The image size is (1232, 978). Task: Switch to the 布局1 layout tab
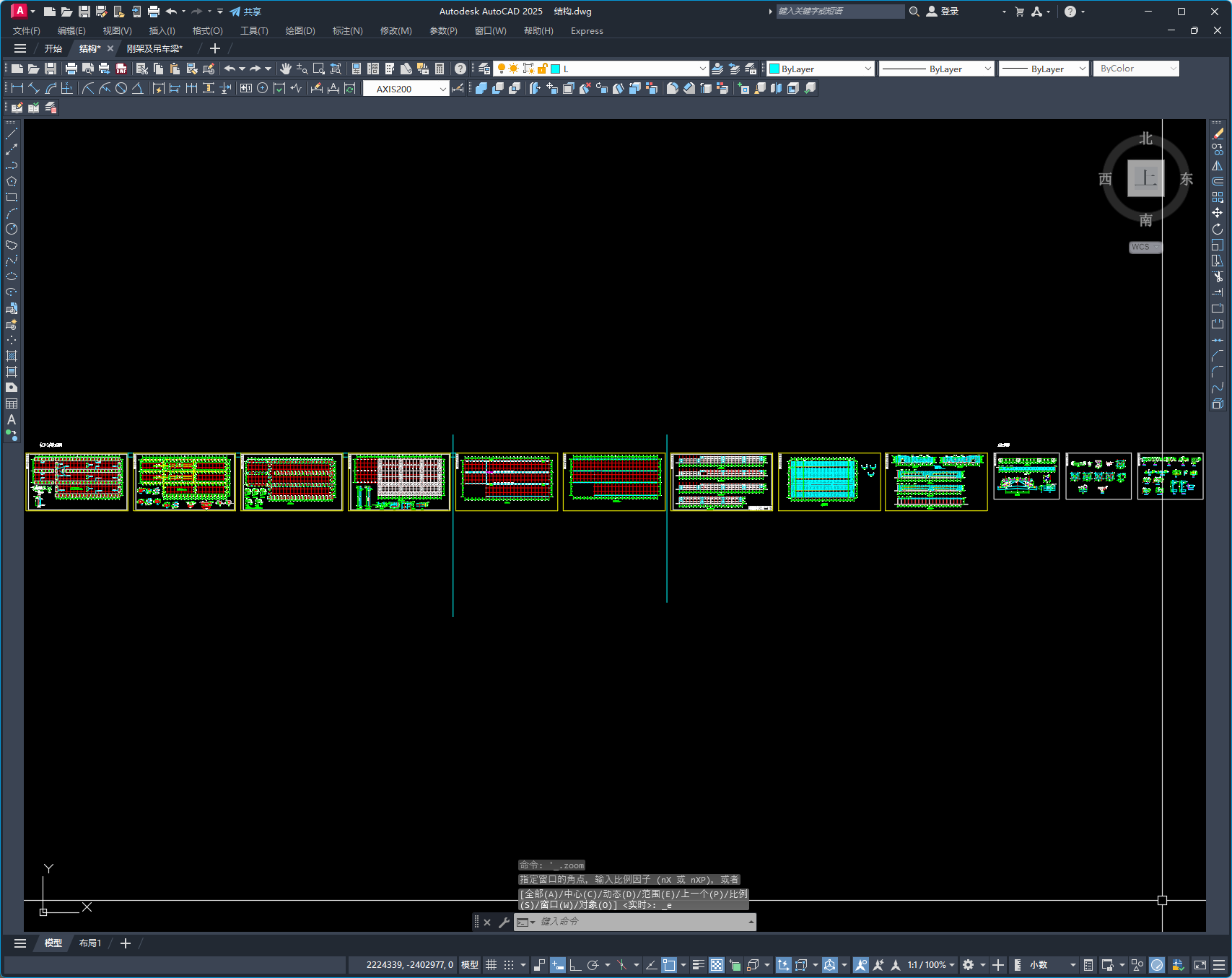tap(90, 943)
